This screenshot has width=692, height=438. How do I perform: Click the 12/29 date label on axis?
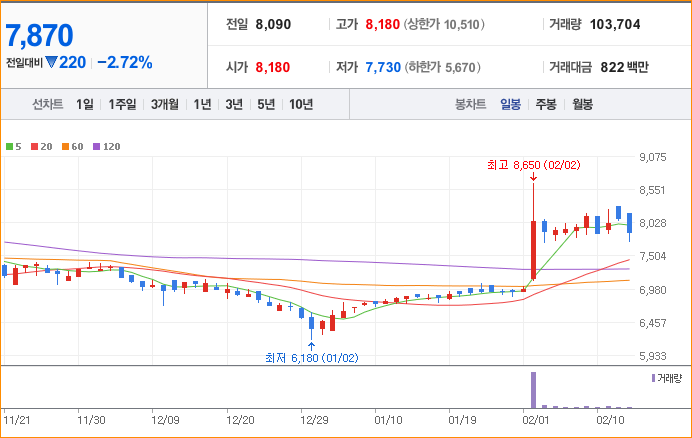coord(314,420)
